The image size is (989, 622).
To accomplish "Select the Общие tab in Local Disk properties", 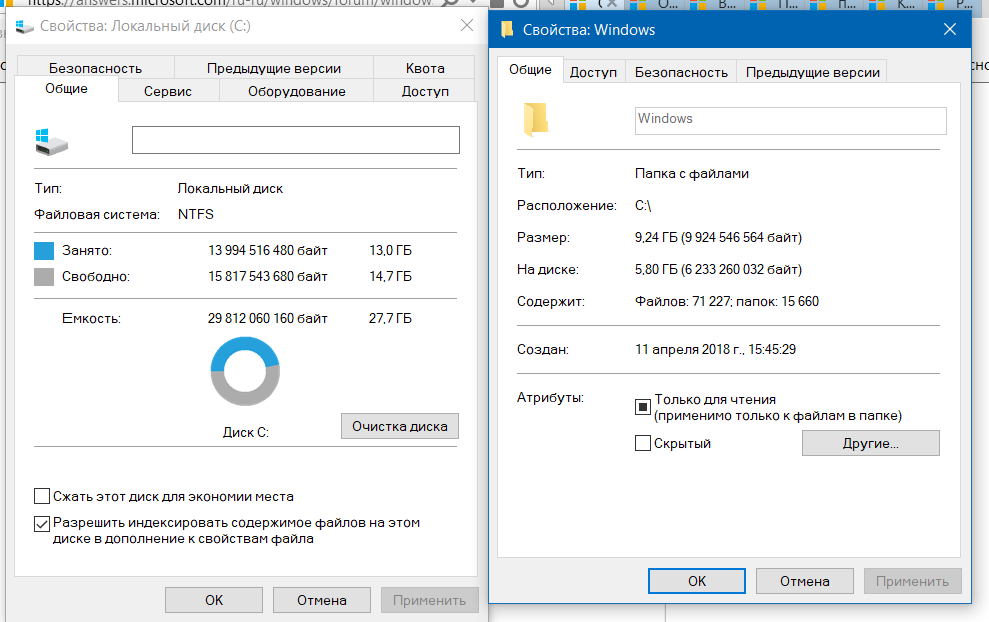I will point(66,89).
